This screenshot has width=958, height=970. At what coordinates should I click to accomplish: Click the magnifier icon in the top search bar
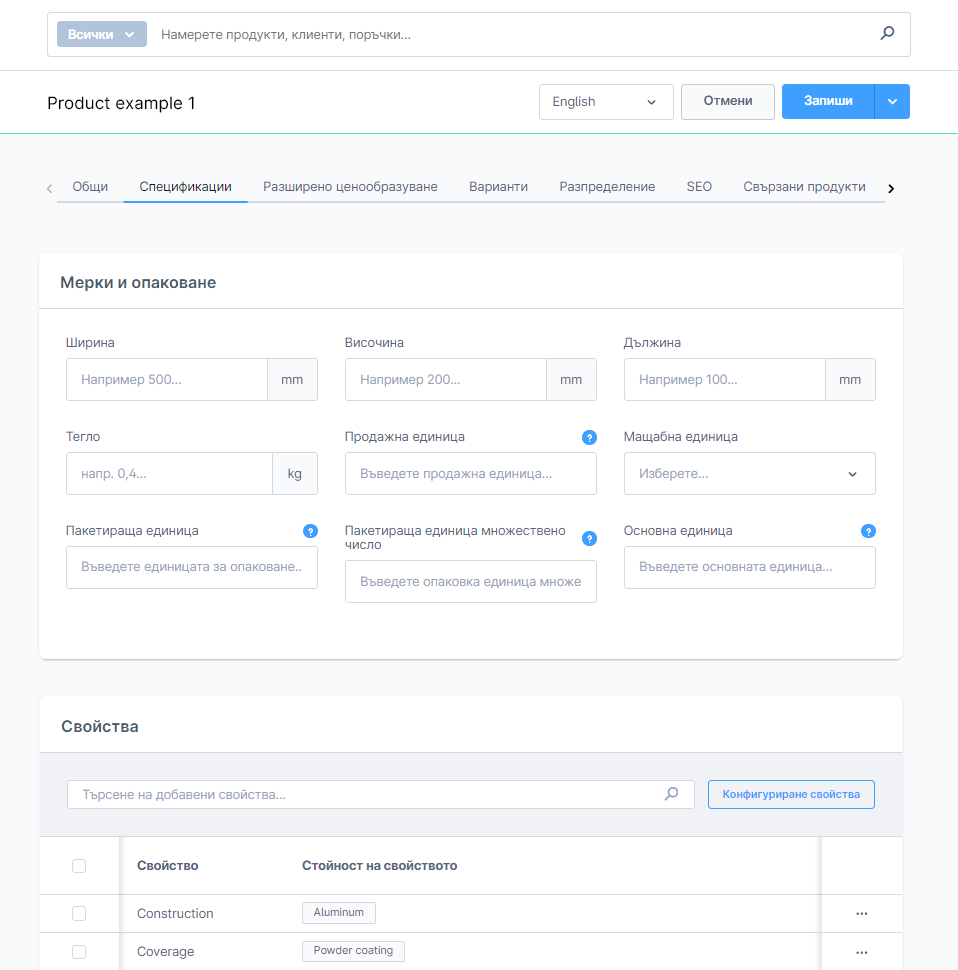tap(887, 34)
